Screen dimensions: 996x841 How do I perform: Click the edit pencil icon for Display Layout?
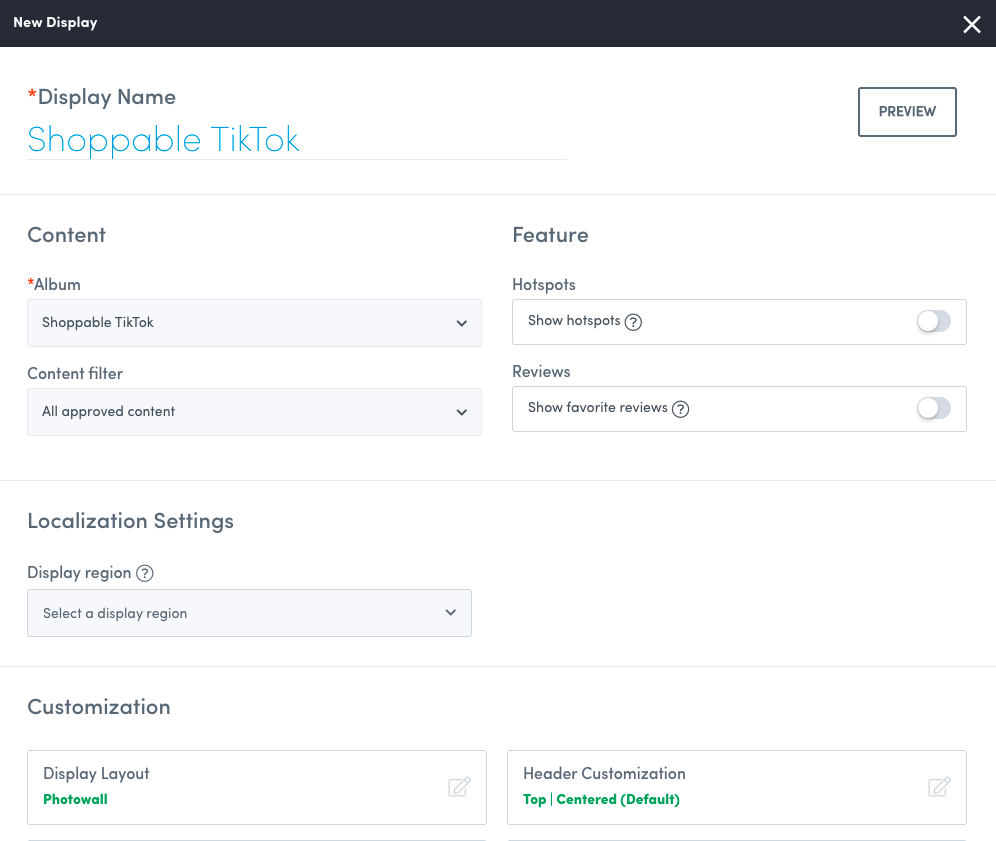point(459,787)
